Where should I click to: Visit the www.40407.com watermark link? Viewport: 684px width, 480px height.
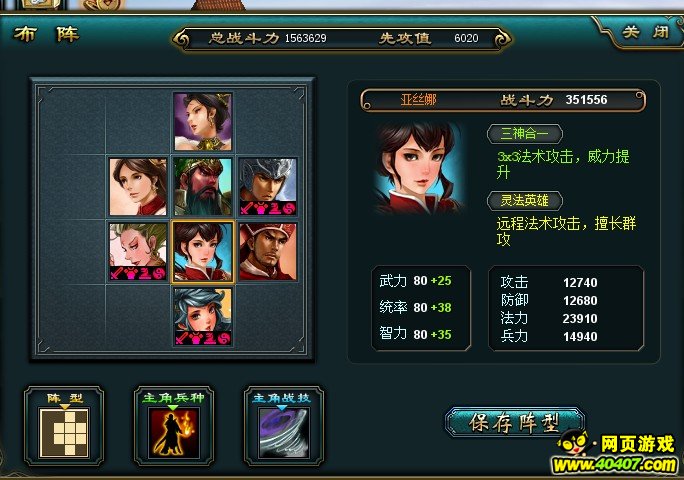pos(614,465)
